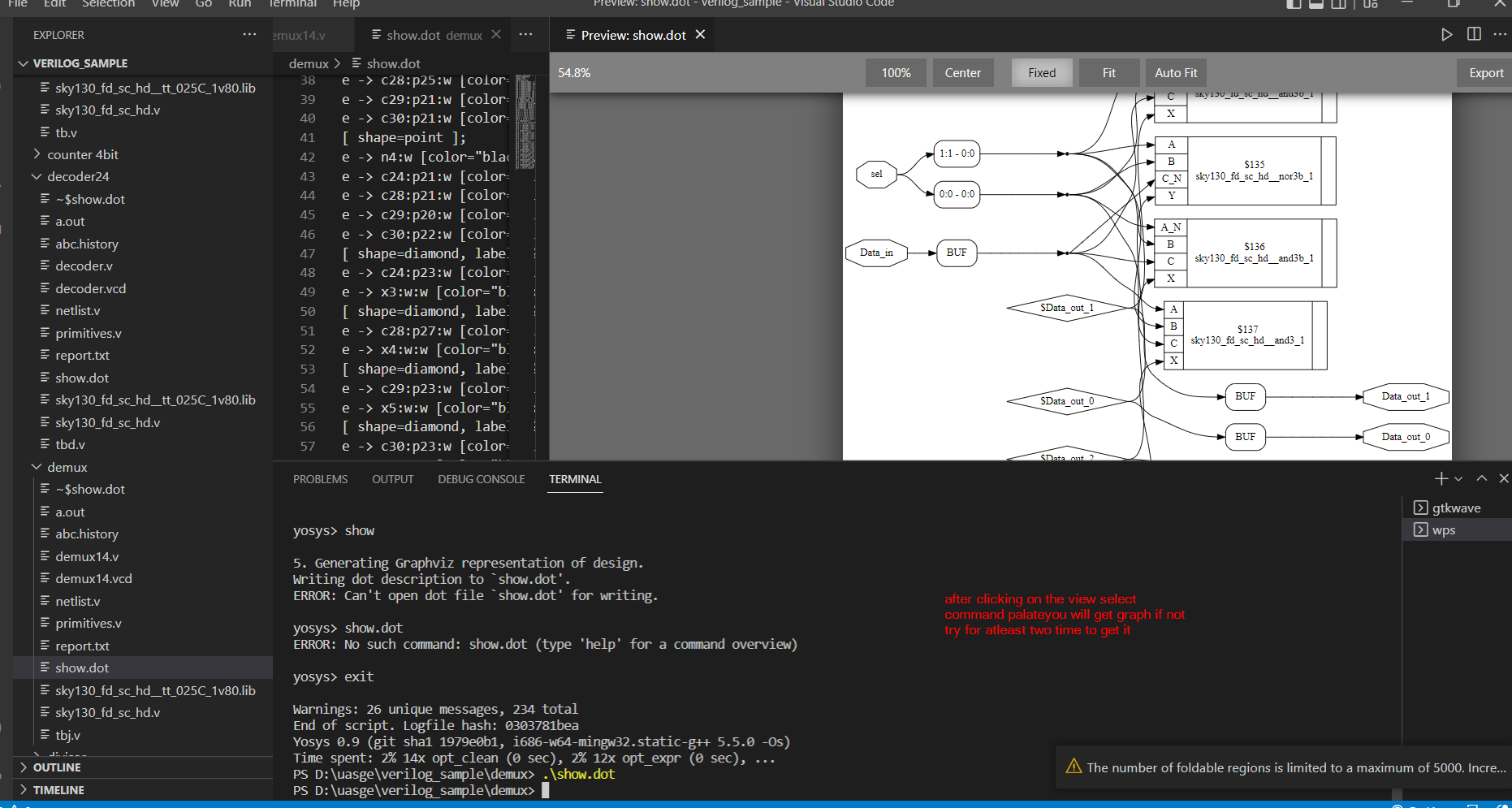Switch to the OUTPUT panel tab
Image resolution: width=1512 pixels, height=808 pixels.
point(393,479)
